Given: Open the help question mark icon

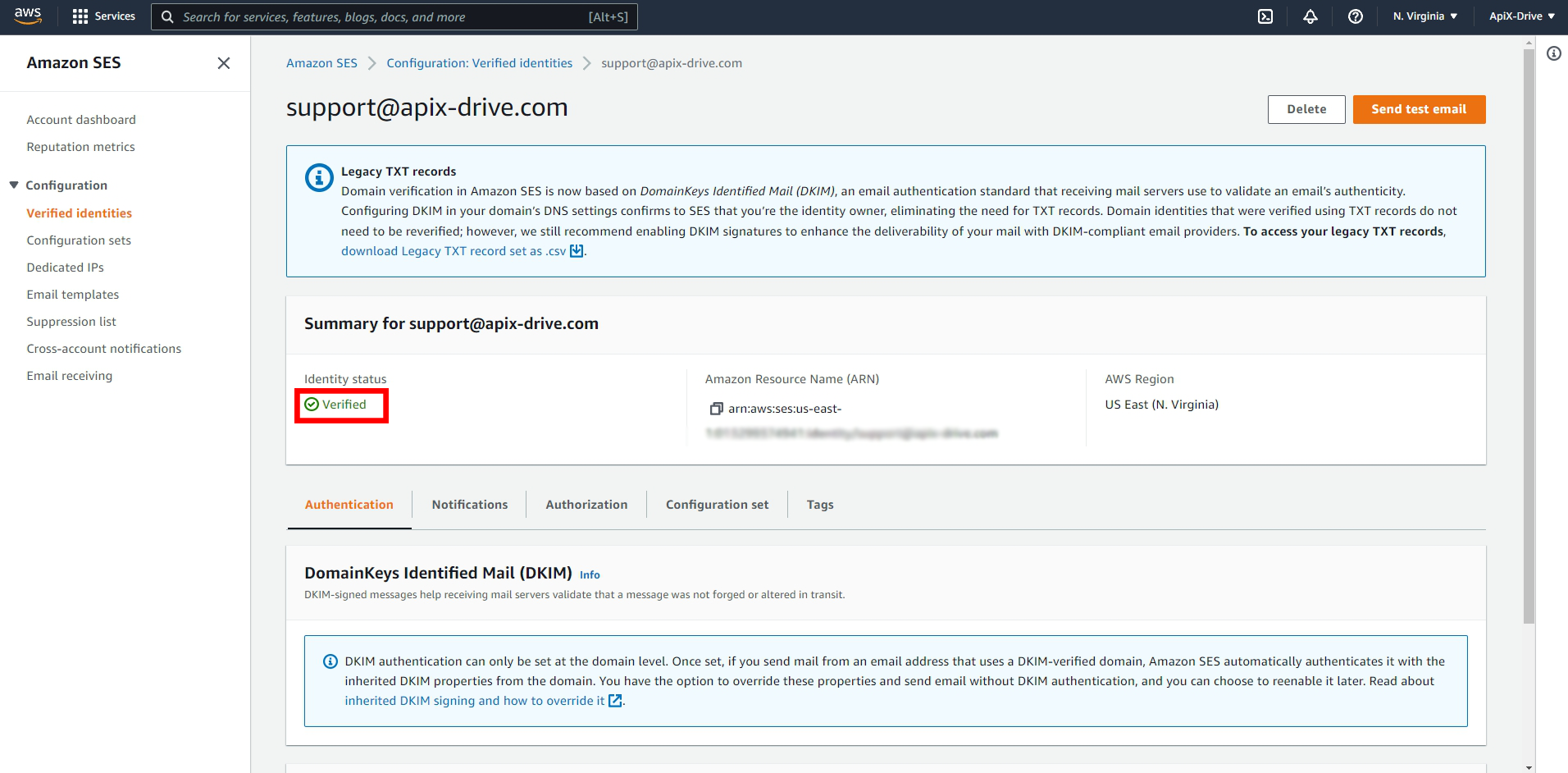Looking at the screenshot, I should coord(1356,16).
